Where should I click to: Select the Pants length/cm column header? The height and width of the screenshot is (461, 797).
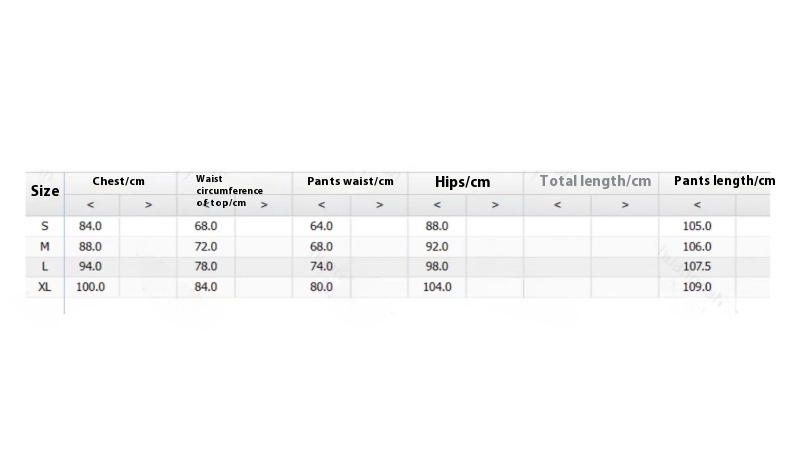pyautogui.click(x=724, y=181)
